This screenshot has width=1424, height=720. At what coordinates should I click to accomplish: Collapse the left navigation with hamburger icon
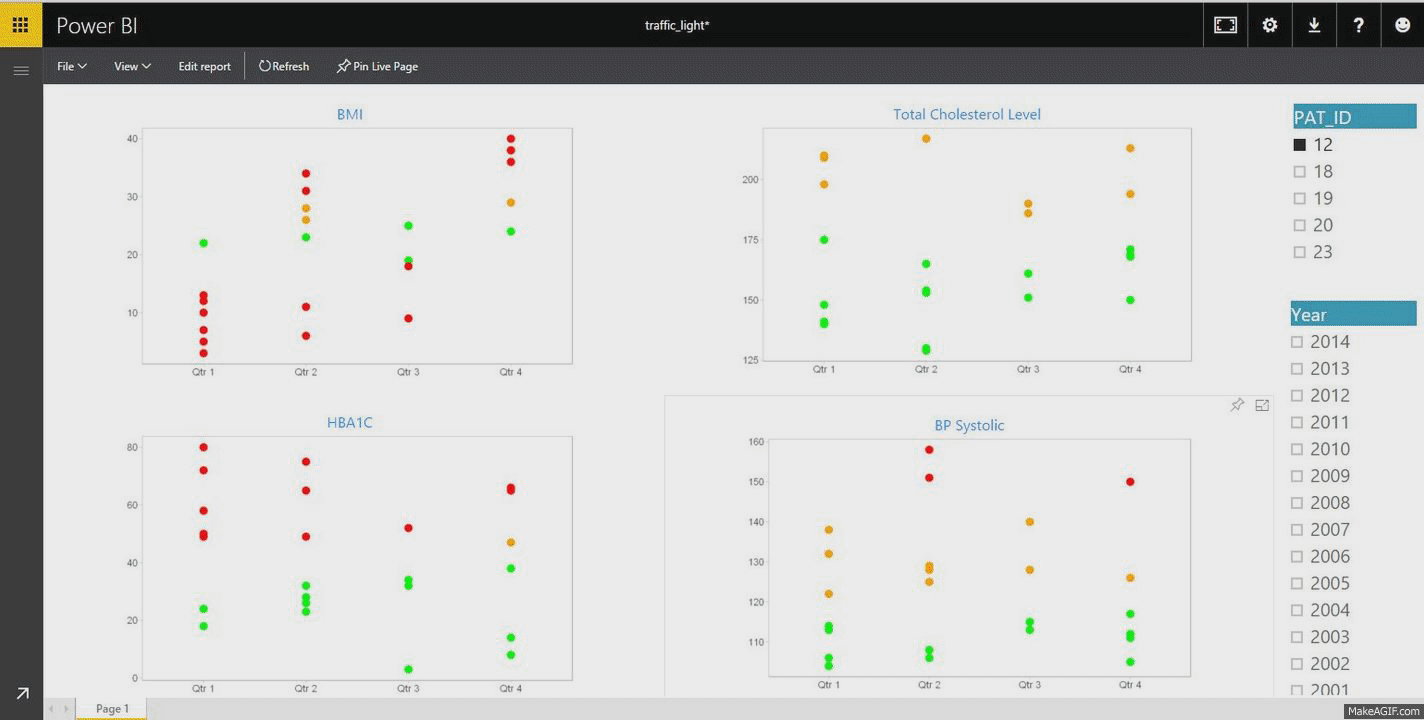point(21,69)
